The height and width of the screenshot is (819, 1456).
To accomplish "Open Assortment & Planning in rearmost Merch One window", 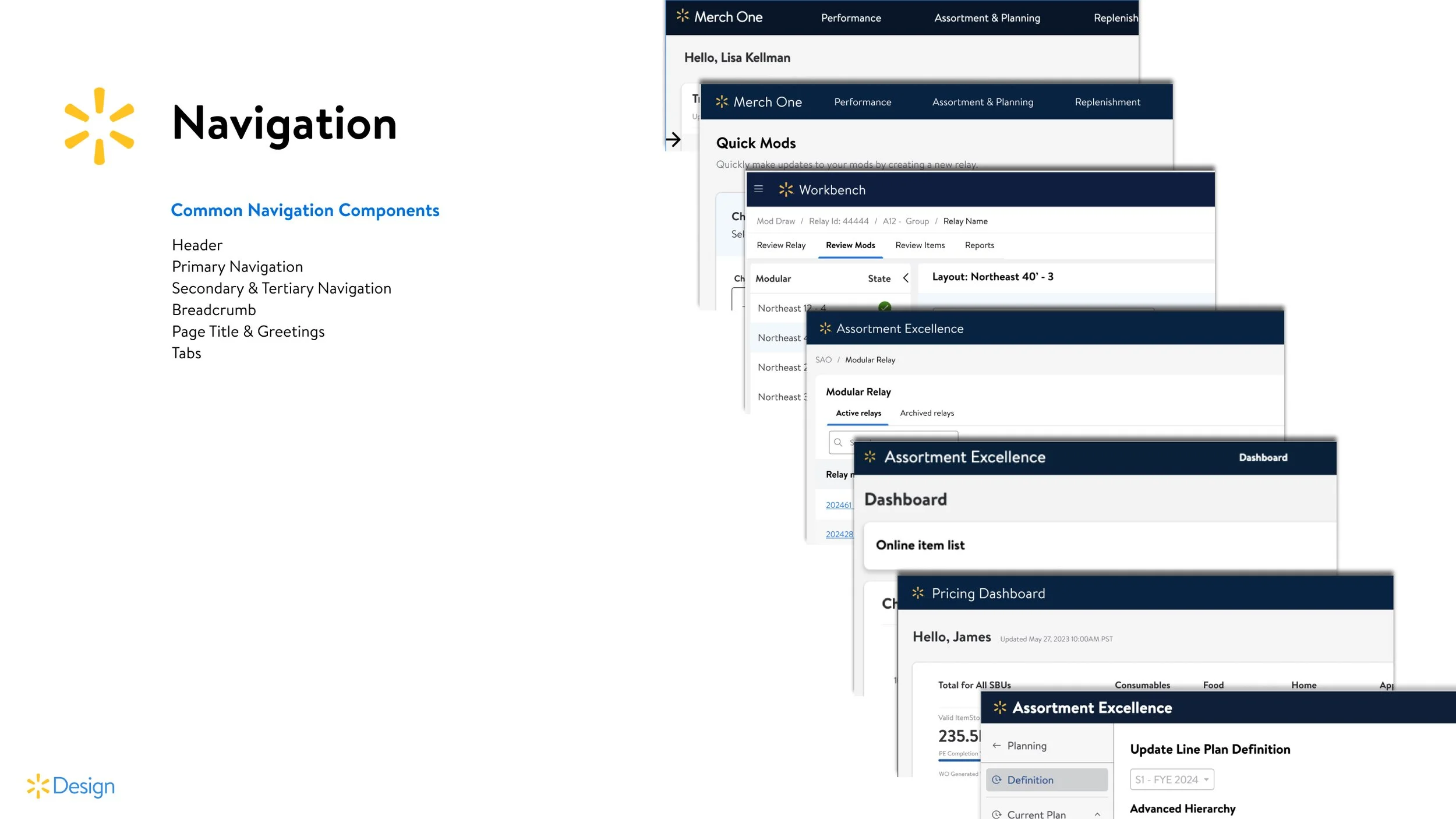I will pyautogui.click(x=987, y=18).
